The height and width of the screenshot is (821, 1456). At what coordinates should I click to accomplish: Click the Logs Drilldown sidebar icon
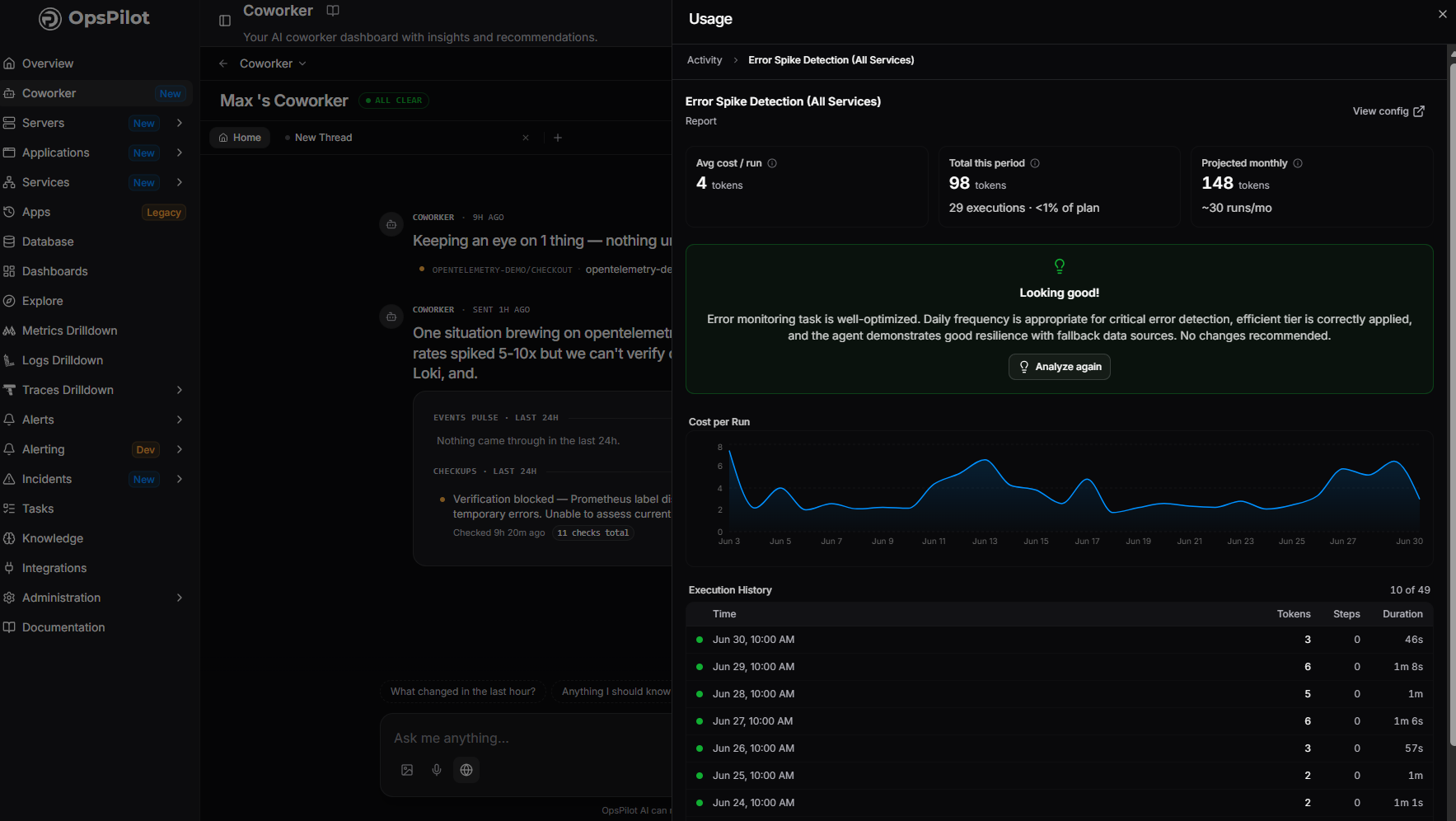coord(9,360)
